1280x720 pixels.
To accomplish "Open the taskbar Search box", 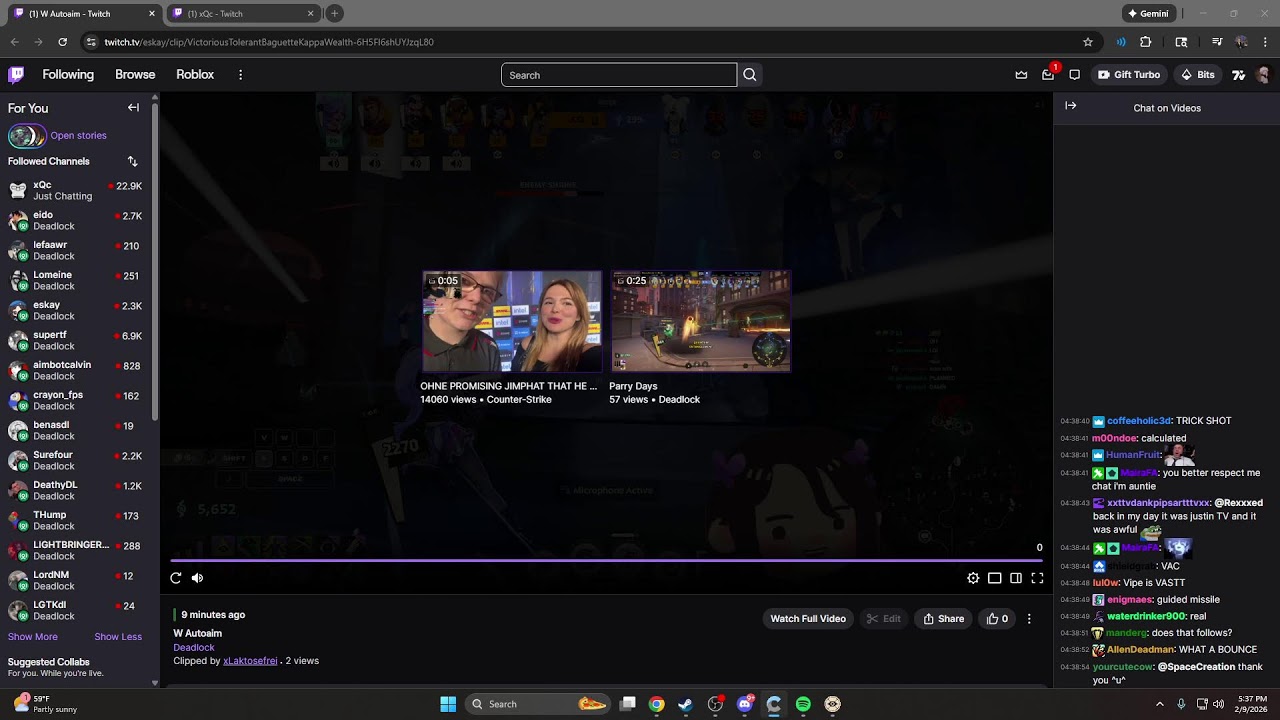I will pos(538,704).
